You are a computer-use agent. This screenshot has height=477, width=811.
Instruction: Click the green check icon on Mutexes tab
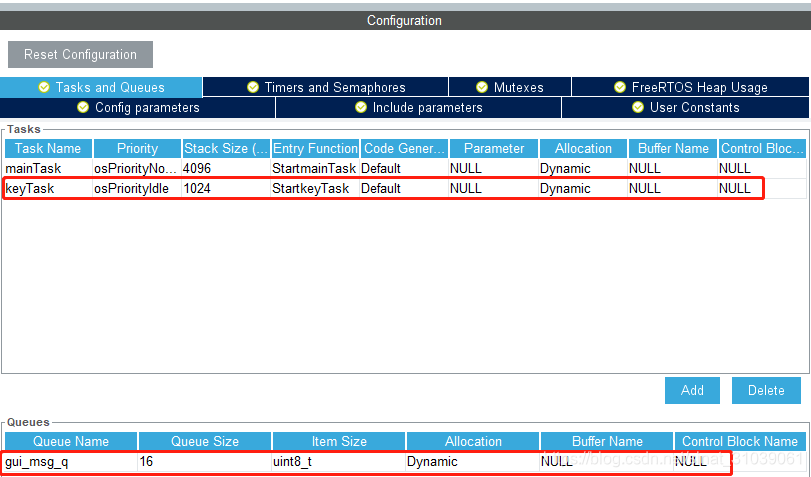(482, 87)
